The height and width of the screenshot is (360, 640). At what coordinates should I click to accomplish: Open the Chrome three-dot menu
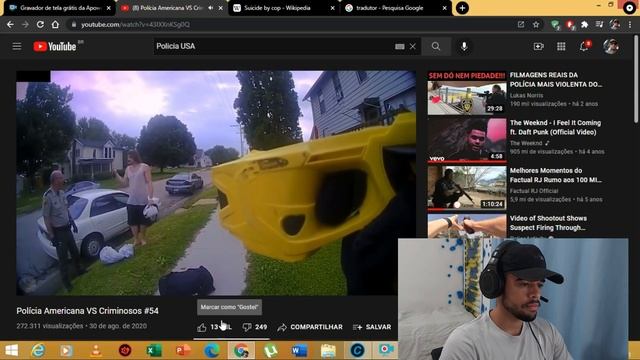point(630,24)
